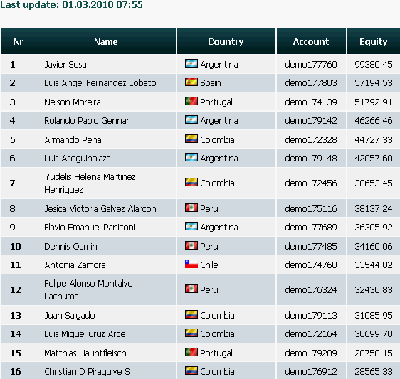Click the Argentina flag in row 1
Viewport: 400px width, 379px height.
click(x=191, y=63)
